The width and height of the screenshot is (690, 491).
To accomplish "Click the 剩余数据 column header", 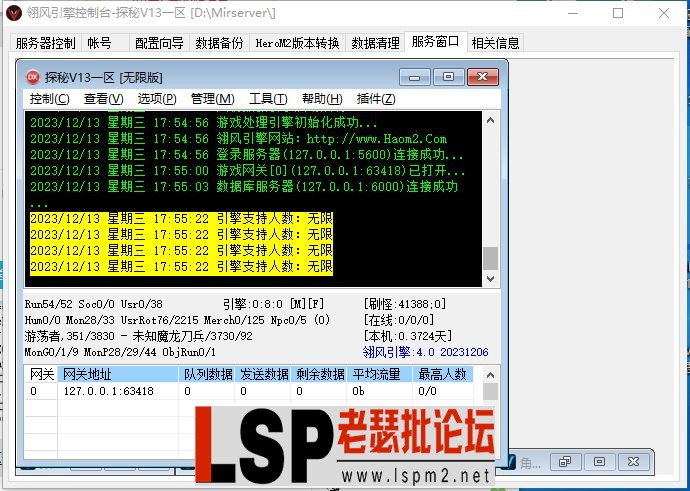I will point(319,374).
